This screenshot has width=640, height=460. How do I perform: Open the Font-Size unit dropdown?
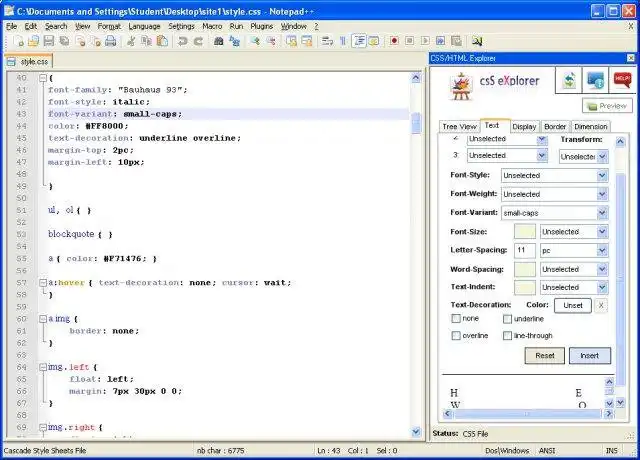pos(574,232)
